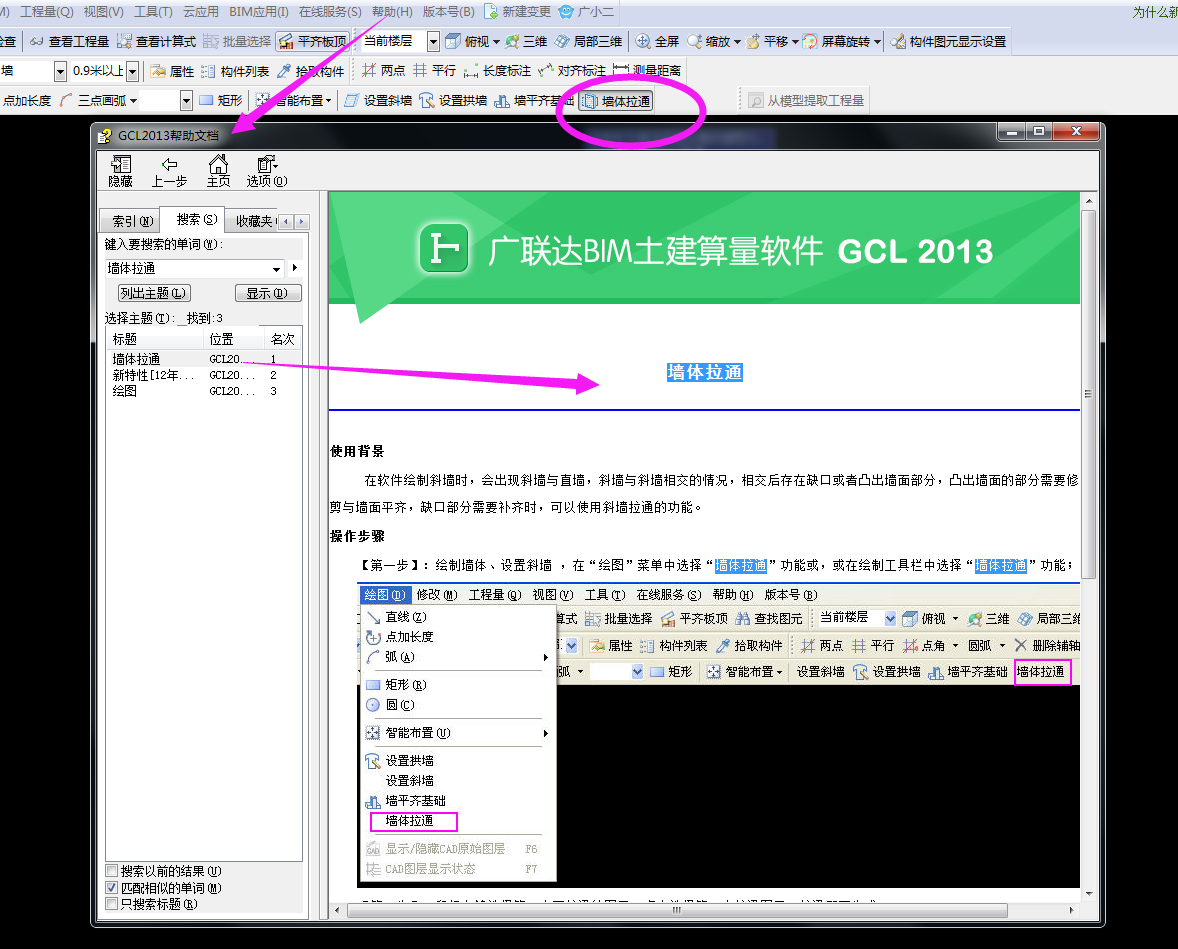The image size is (1178, 949).
Task: Click vertical scrollbar thumb in help content
Action: pyautogui.click(x=1088, y=394)
